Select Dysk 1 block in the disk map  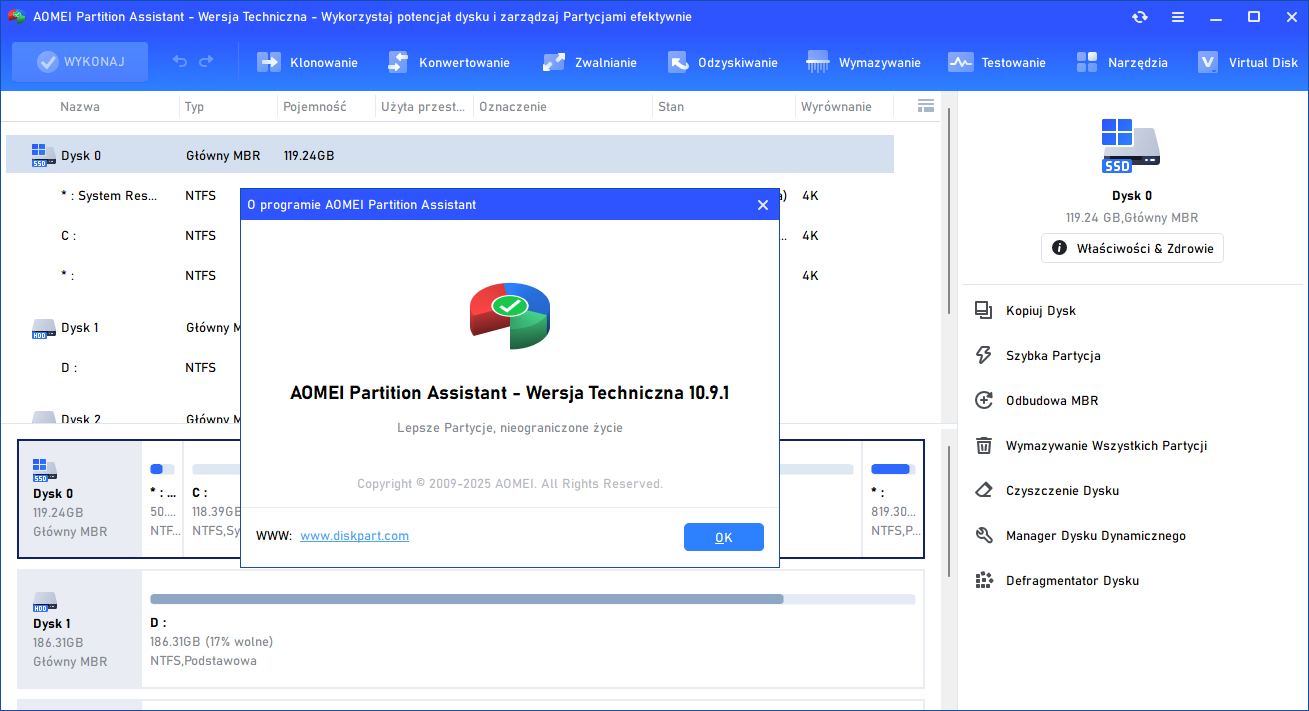[80, 629]
